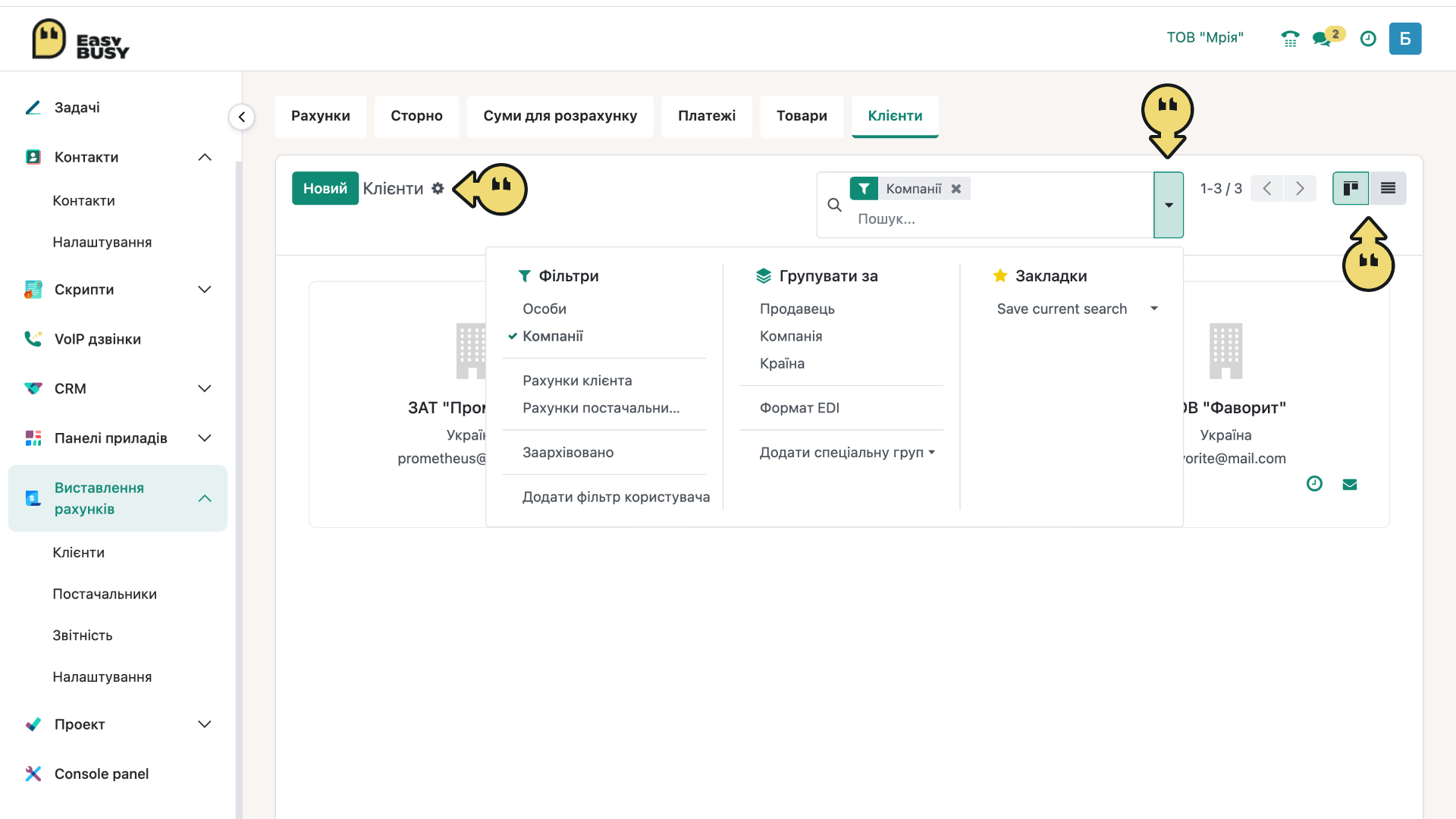
Task: Click the envelope icon on Фаворит card
Action: 1350,485
